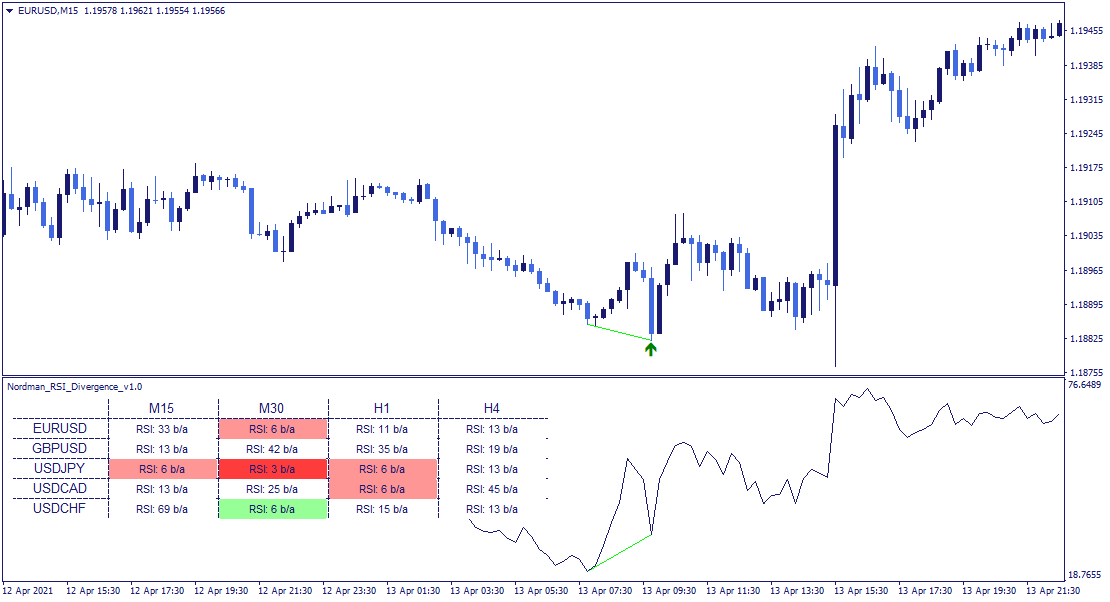Click the EURUSD symbol row label
1110x602 pixels.
[x=60, y=428]
